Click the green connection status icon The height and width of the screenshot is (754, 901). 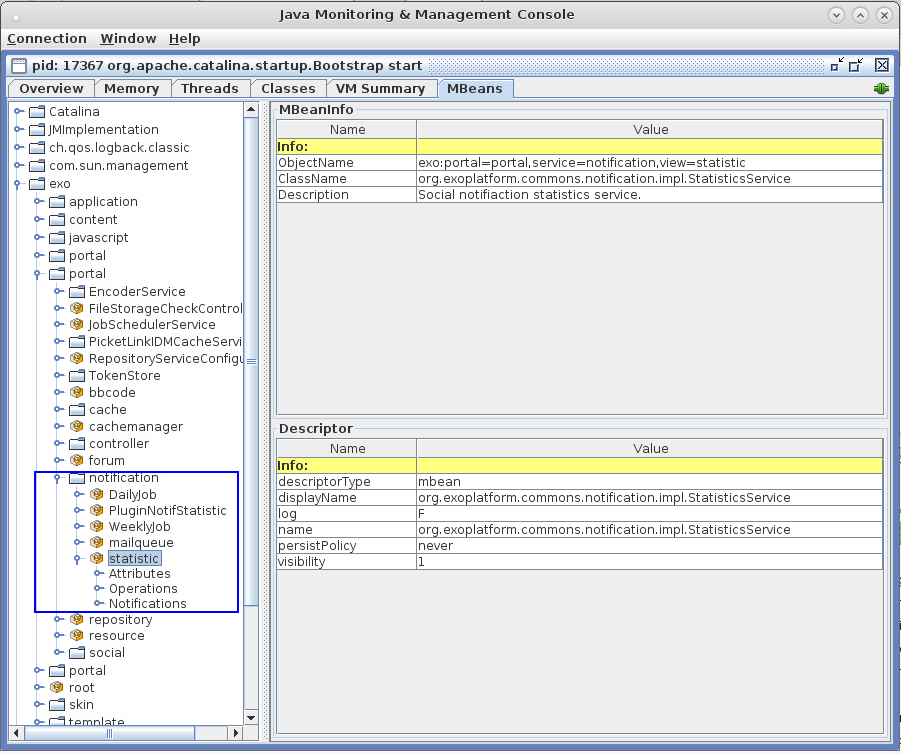[x=881, y=89]
